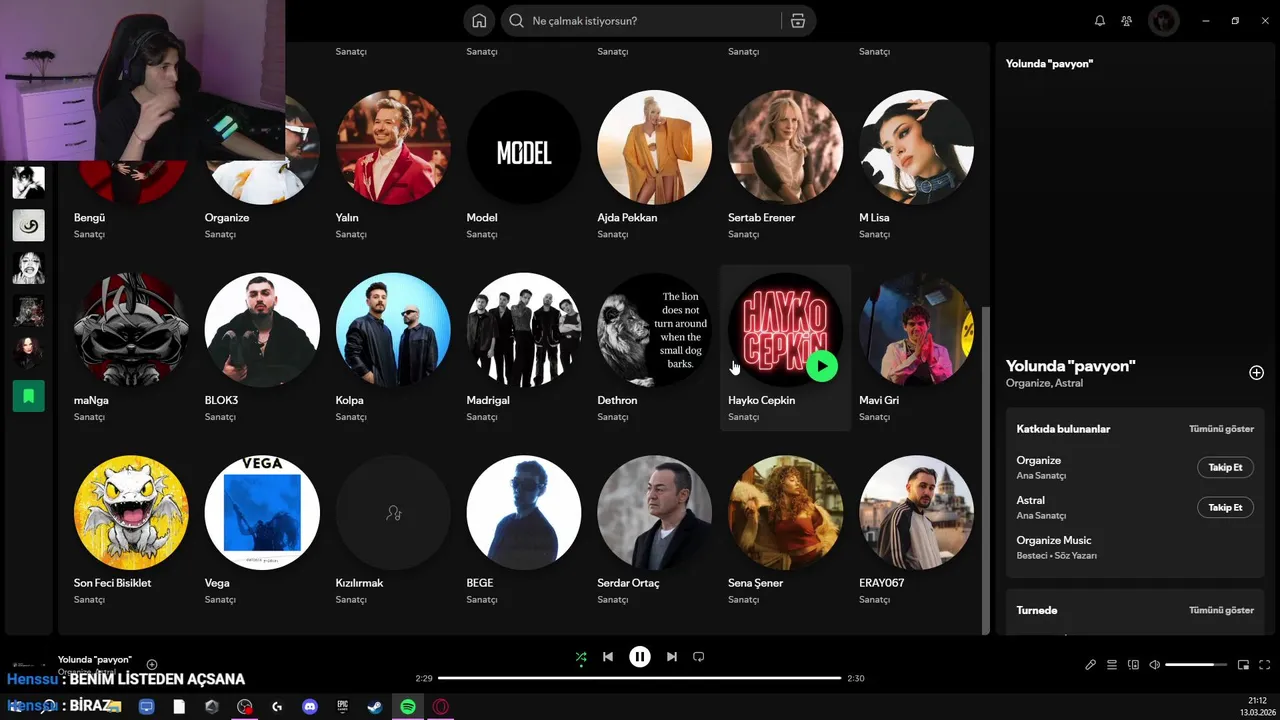This screenshot has width=1280, height=720.
Task: Play Hayko Cepkin with green play button
Action: (x=822, y=366)
